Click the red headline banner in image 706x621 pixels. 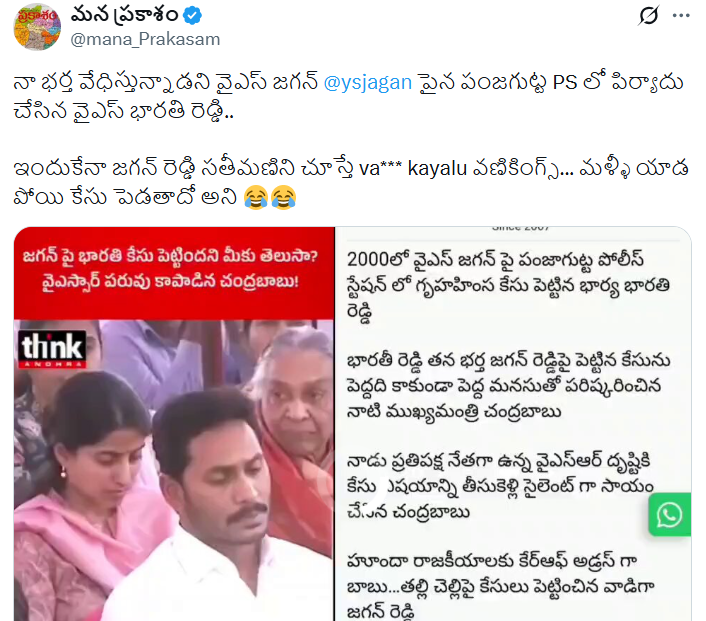tap(174, 273)
